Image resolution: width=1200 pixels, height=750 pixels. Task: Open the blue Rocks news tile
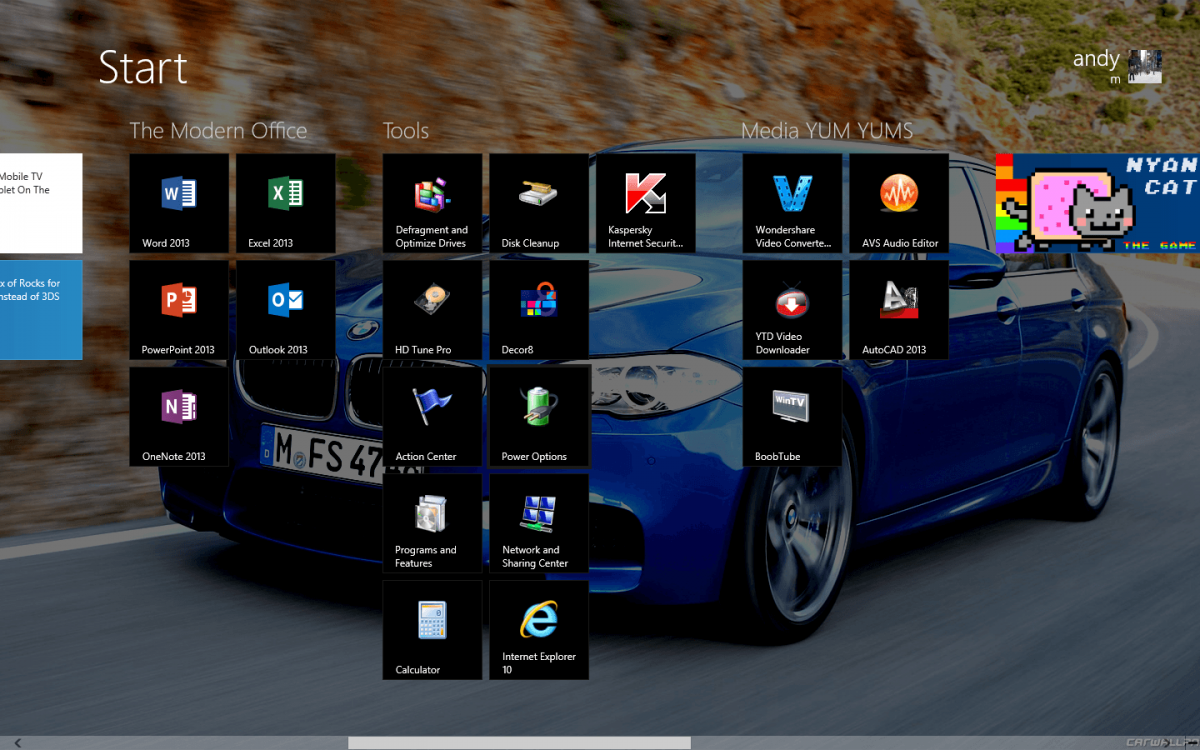(41, 310)
